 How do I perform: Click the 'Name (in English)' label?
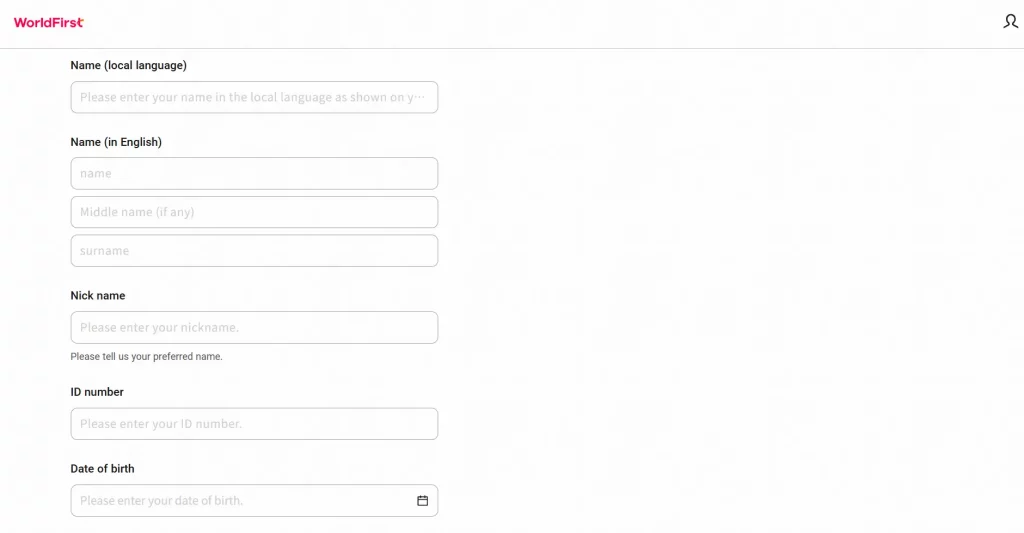click(x=116, y=142)
